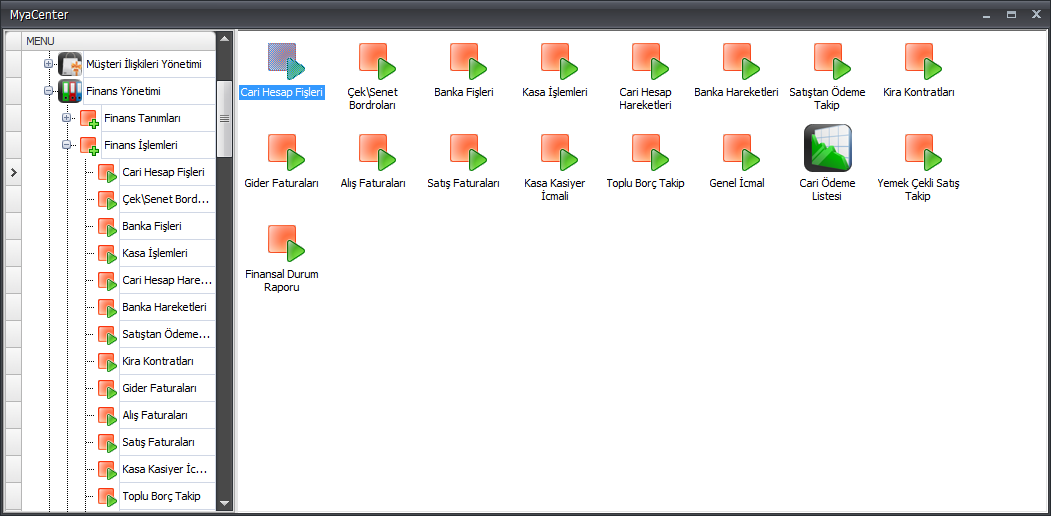Select Kasa Kasiyer İc... in menu tree
1051x516 pixels.
[164, 469]
